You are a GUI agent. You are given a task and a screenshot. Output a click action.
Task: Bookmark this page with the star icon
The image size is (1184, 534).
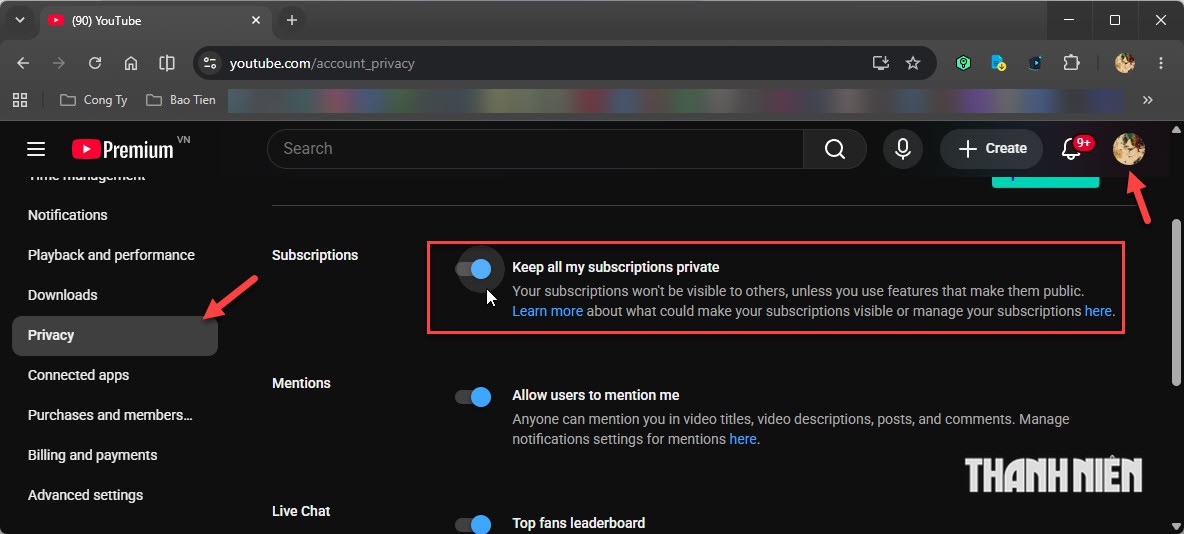(x=913, y=63)
